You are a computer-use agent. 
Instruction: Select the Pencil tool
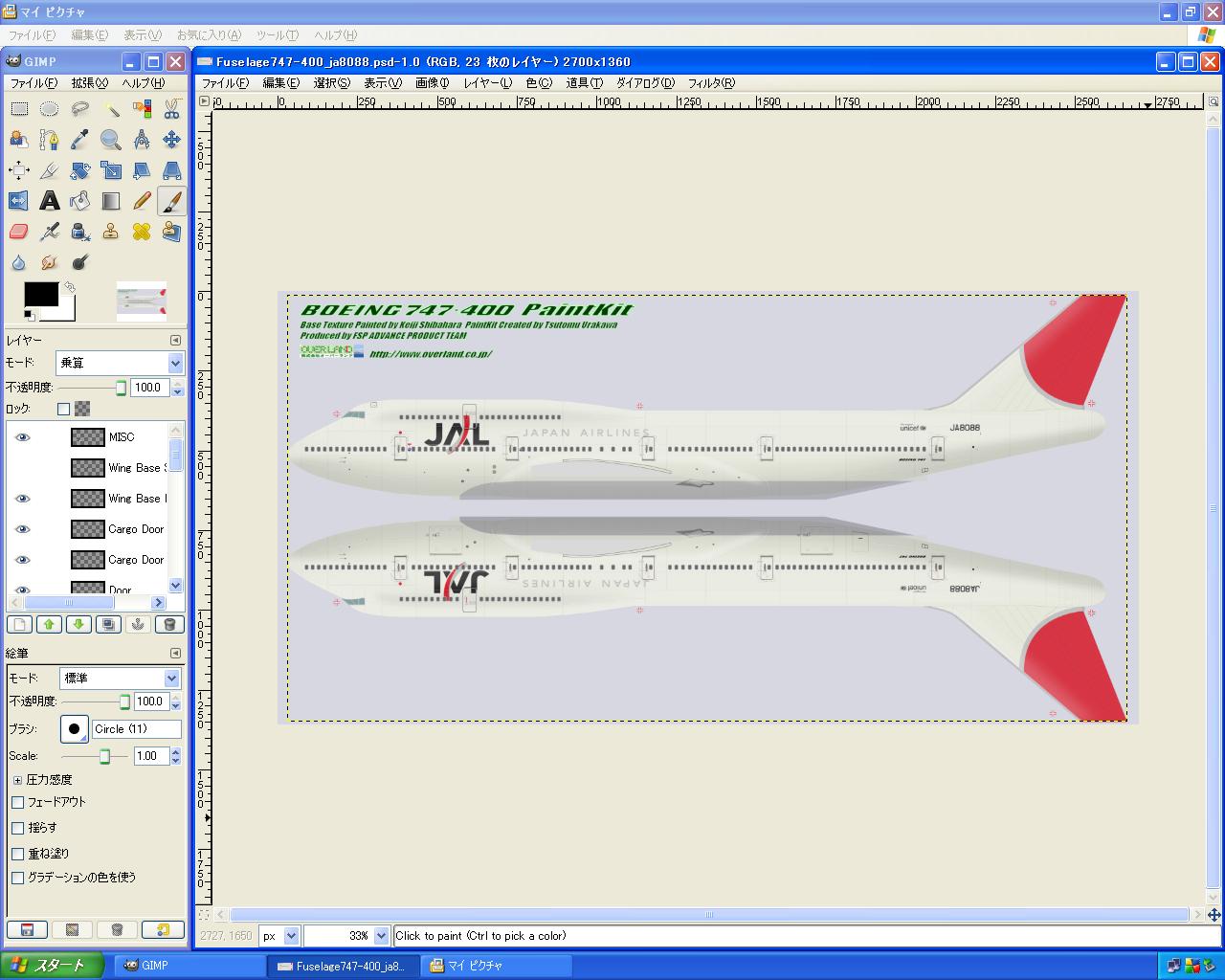click(141, 201)
